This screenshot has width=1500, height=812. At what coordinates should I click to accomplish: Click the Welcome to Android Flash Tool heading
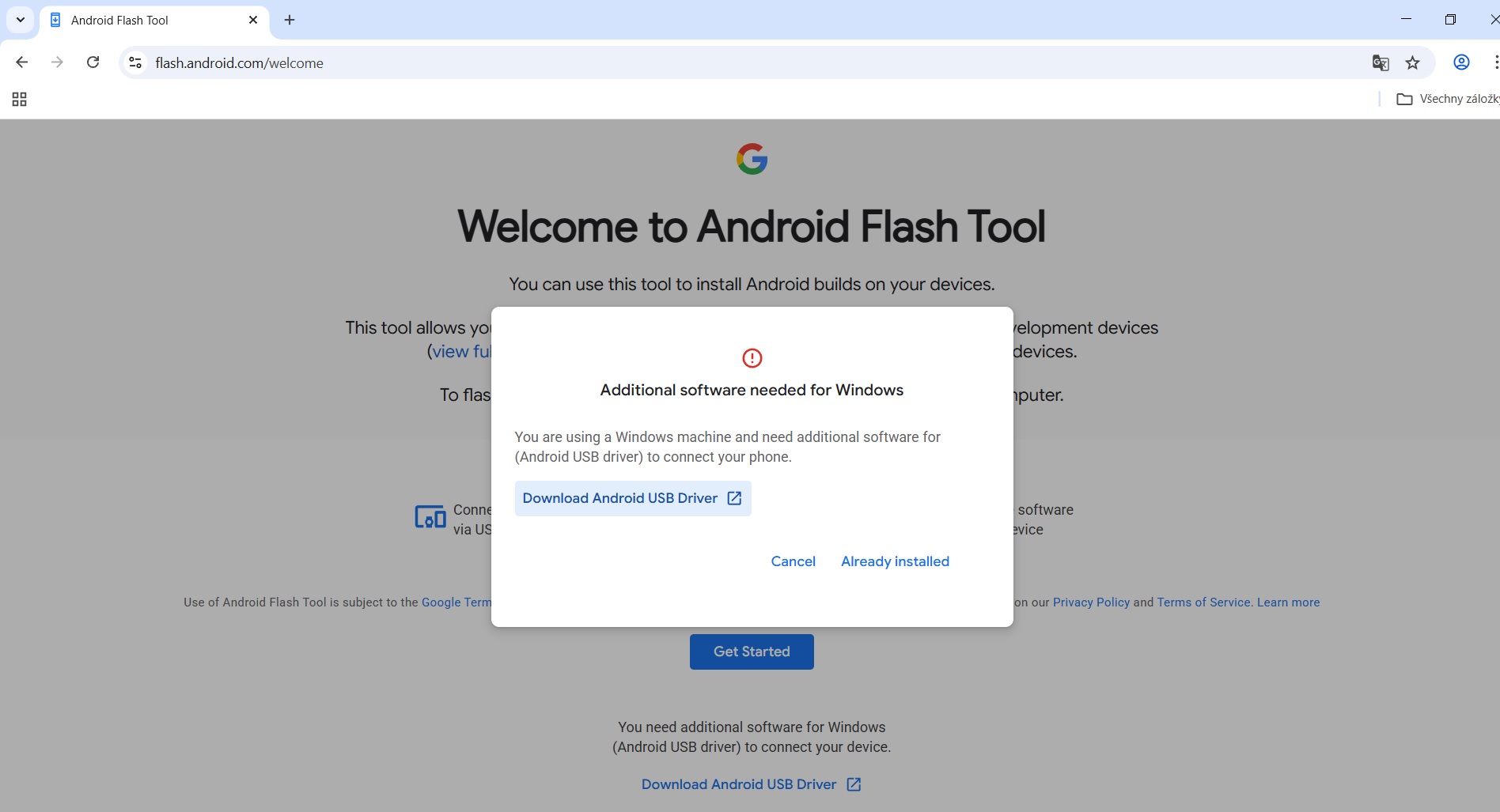tap(752, 226)
